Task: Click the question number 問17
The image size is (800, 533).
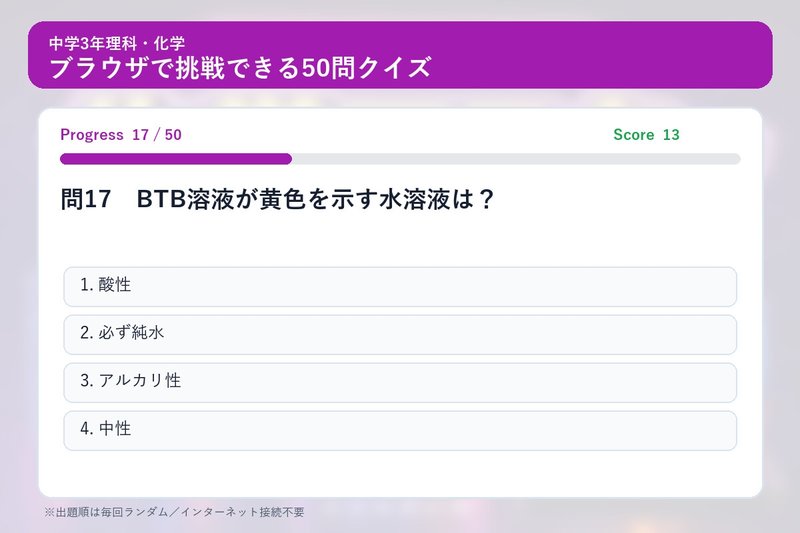Action: click(x=86, y=199)
